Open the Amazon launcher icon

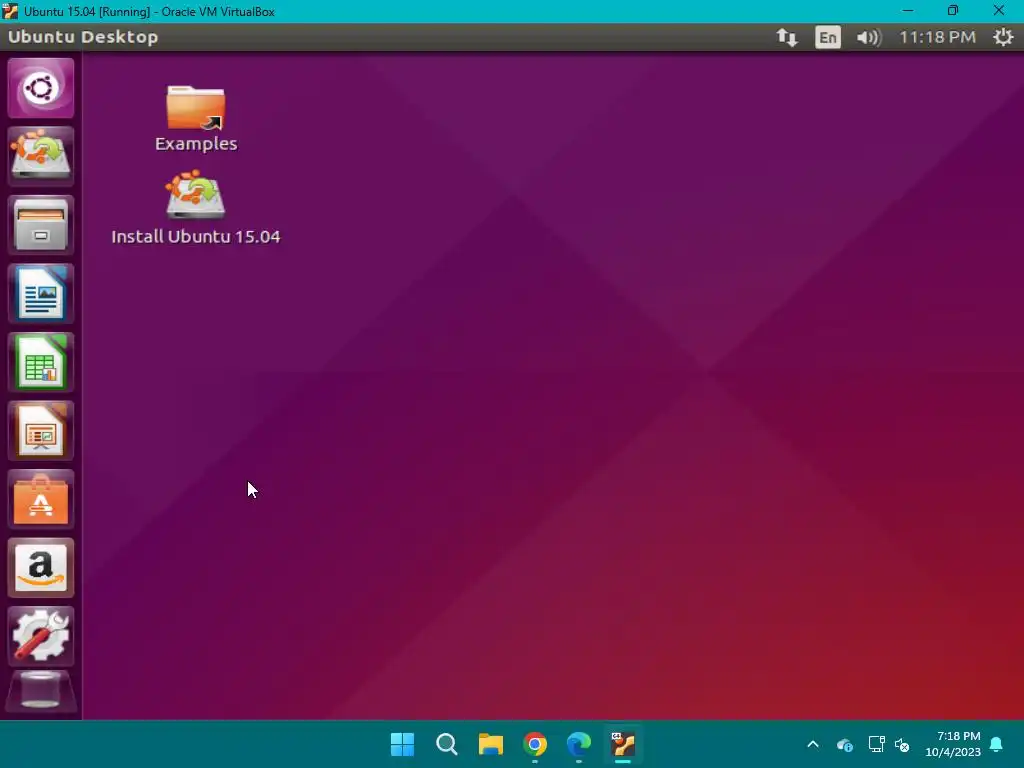pyautogui.click(x=40, y=568)
